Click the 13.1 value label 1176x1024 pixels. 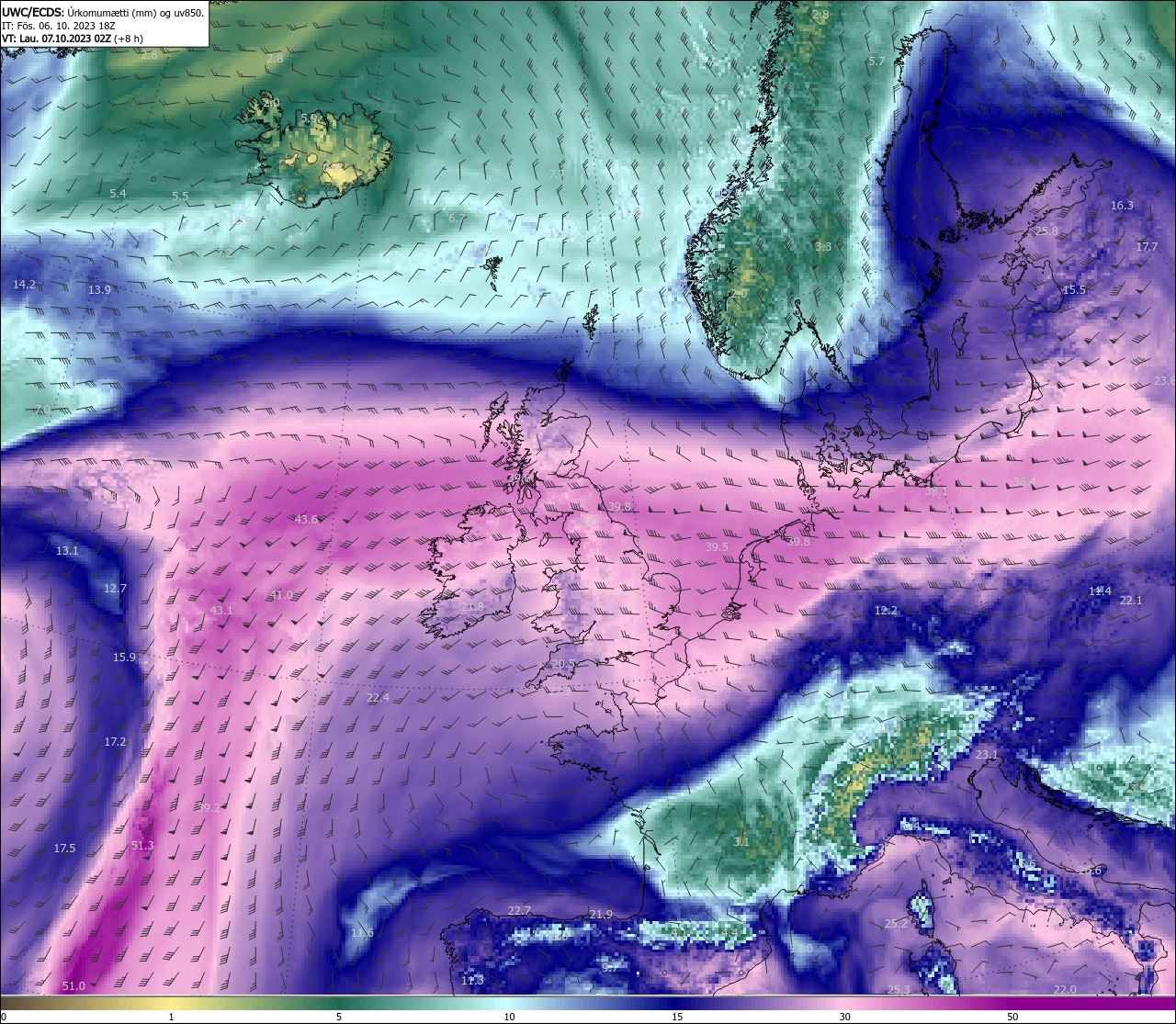coord(67,552)
